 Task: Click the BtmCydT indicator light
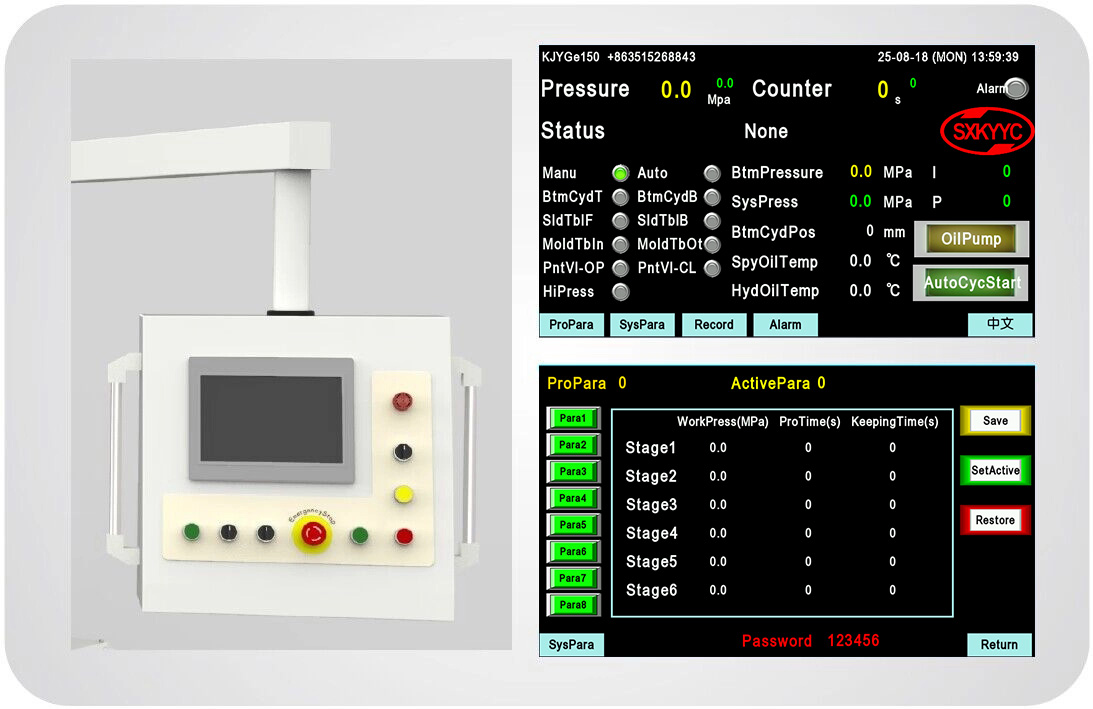[620, 197]
